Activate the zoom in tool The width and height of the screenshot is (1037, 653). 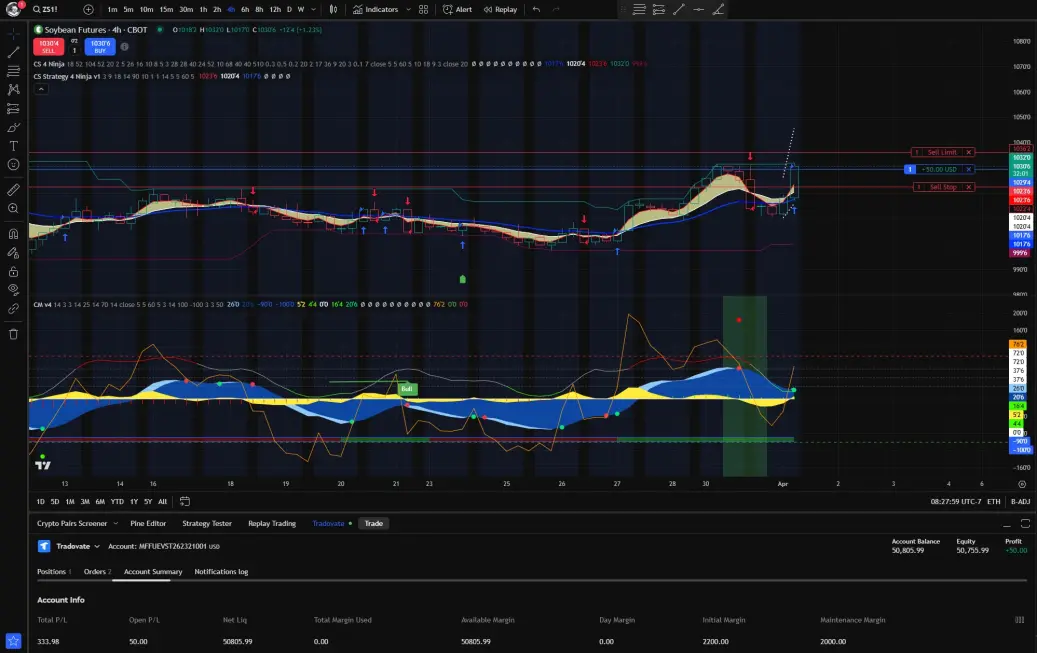(13, 208)
